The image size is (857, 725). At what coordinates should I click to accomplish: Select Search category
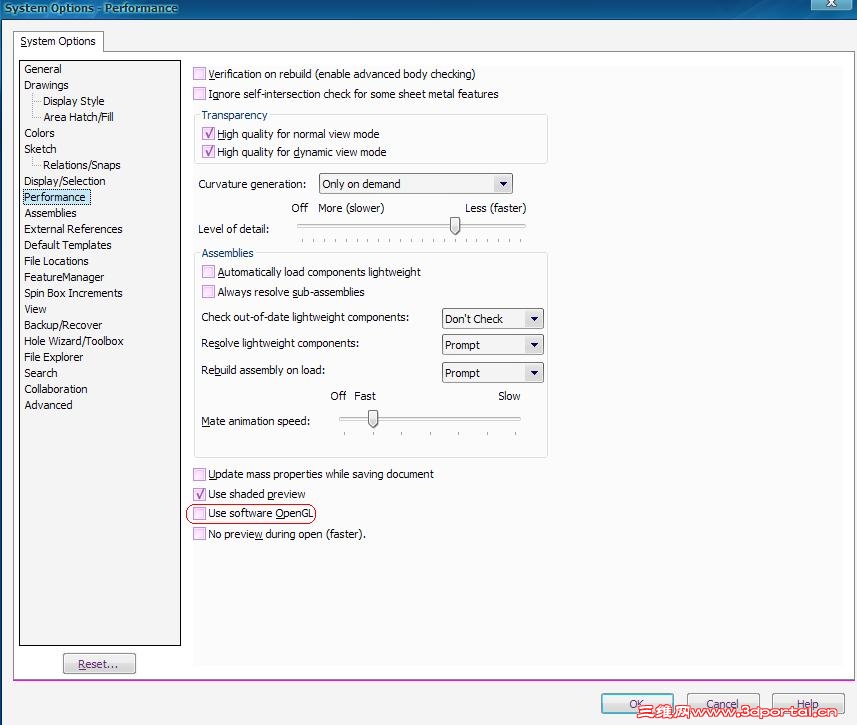[x=41, y=373]
